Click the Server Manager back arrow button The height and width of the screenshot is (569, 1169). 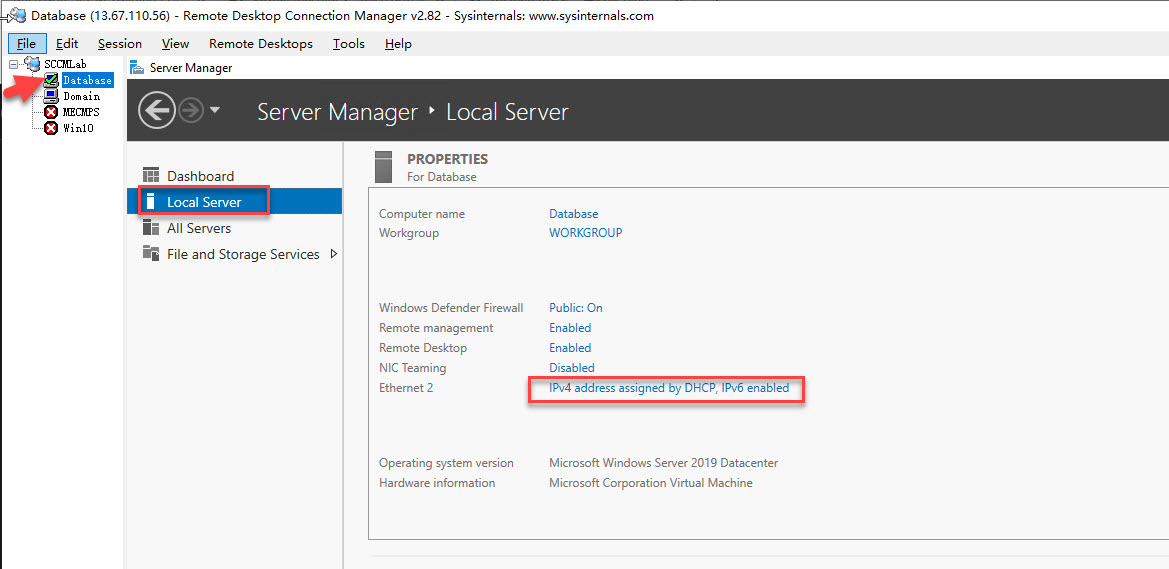[x=156, y=110]
